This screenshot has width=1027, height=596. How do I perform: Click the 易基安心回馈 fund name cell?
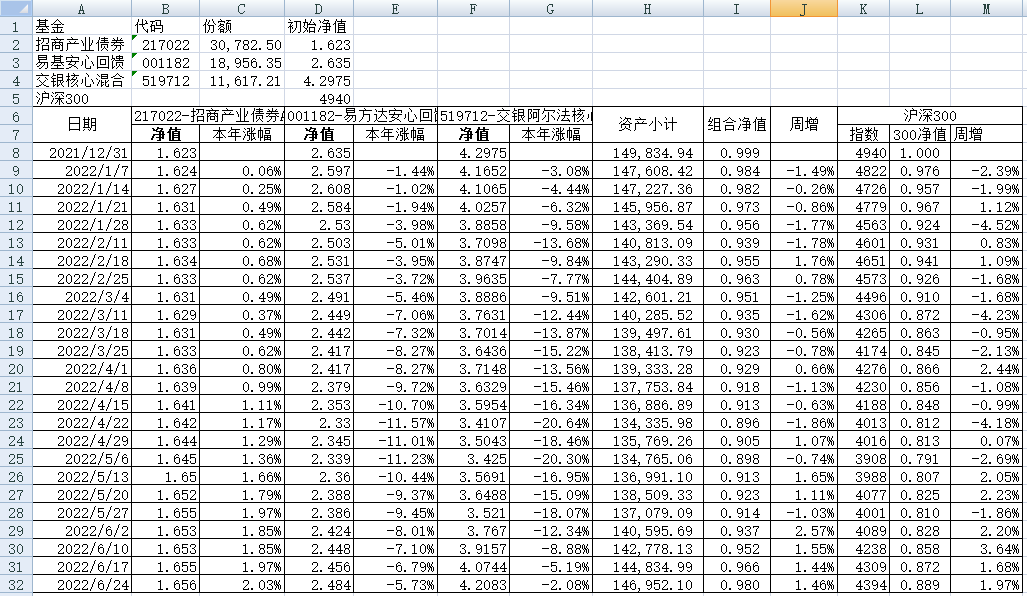[x=82, y=63]
